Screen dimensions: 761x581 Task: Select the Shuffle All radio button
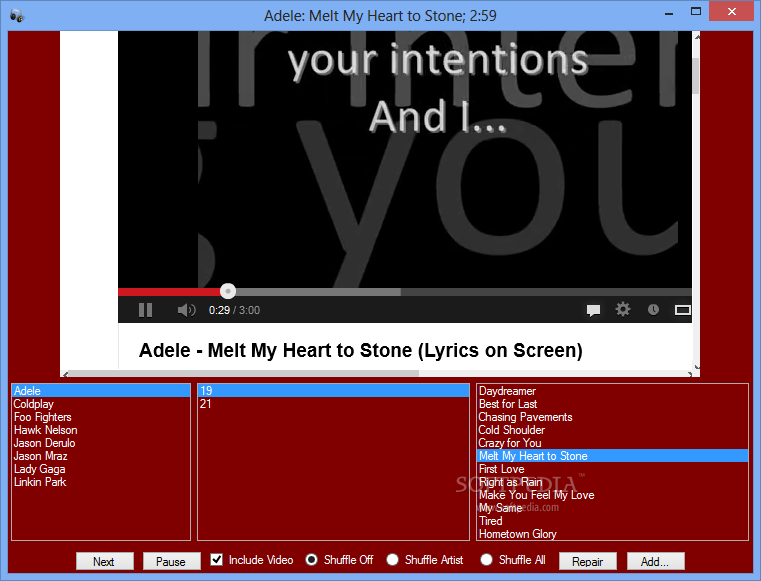tap(486, 560)
